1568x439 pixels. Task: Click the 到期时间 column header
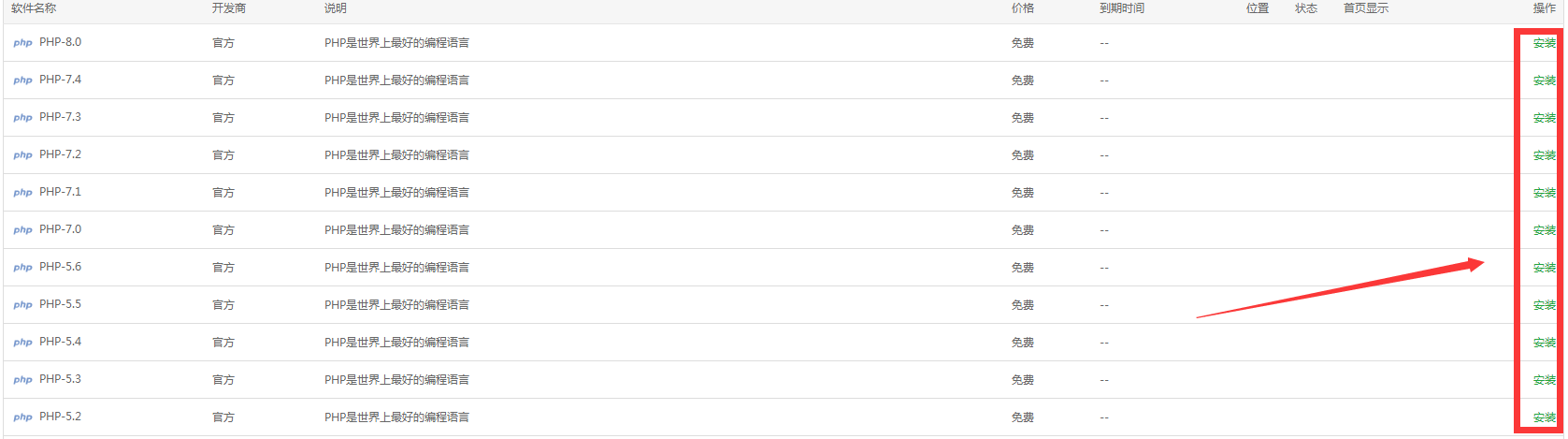click(1122, 8)
